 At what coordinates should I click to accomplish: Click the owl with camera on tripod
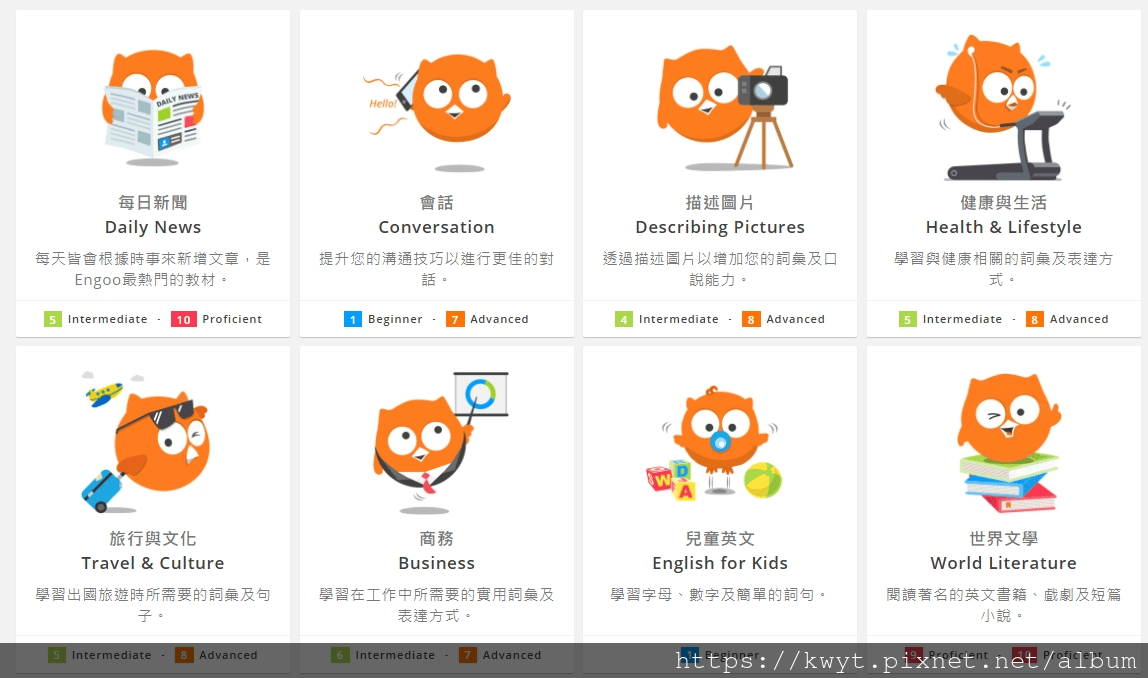coord(725,106)
